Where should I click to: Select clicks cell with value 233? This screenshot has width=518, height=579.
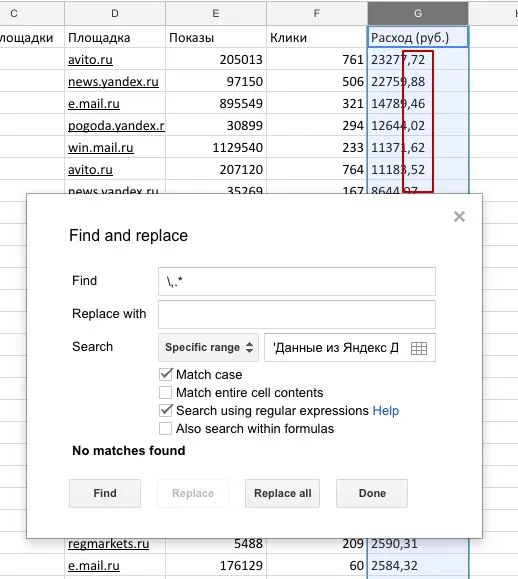click(317, 148)
